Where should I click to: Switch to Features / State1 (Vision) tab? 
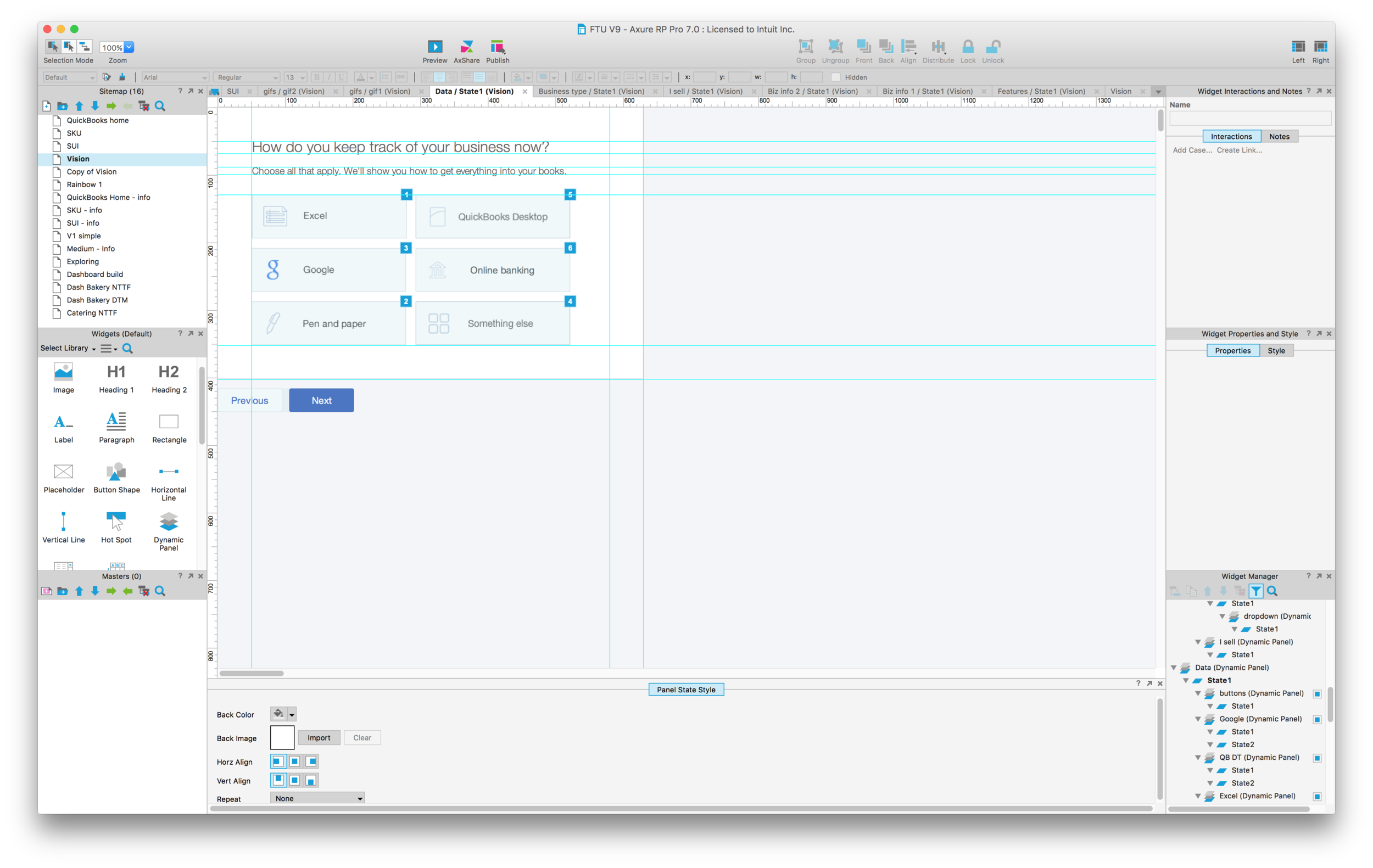[1041, 91]
